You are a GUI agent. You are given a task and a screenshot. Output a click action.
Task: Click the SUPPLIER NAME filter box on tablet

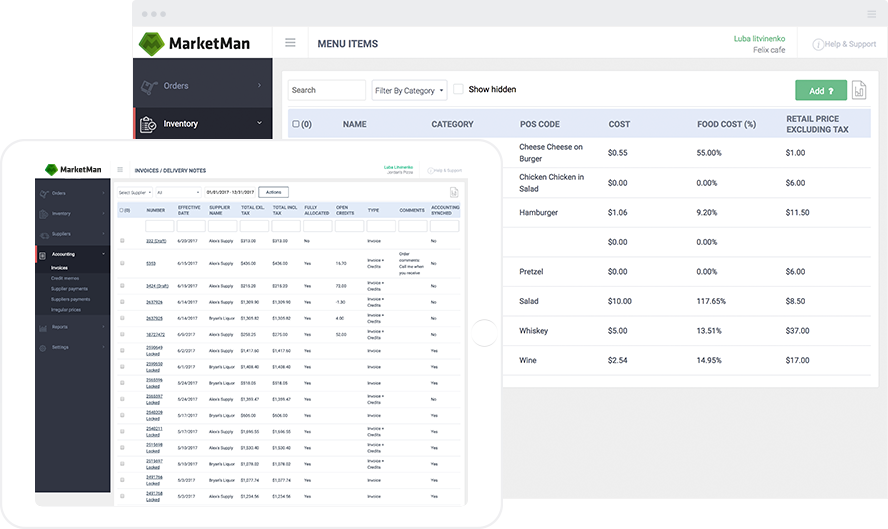pos(223,226)
